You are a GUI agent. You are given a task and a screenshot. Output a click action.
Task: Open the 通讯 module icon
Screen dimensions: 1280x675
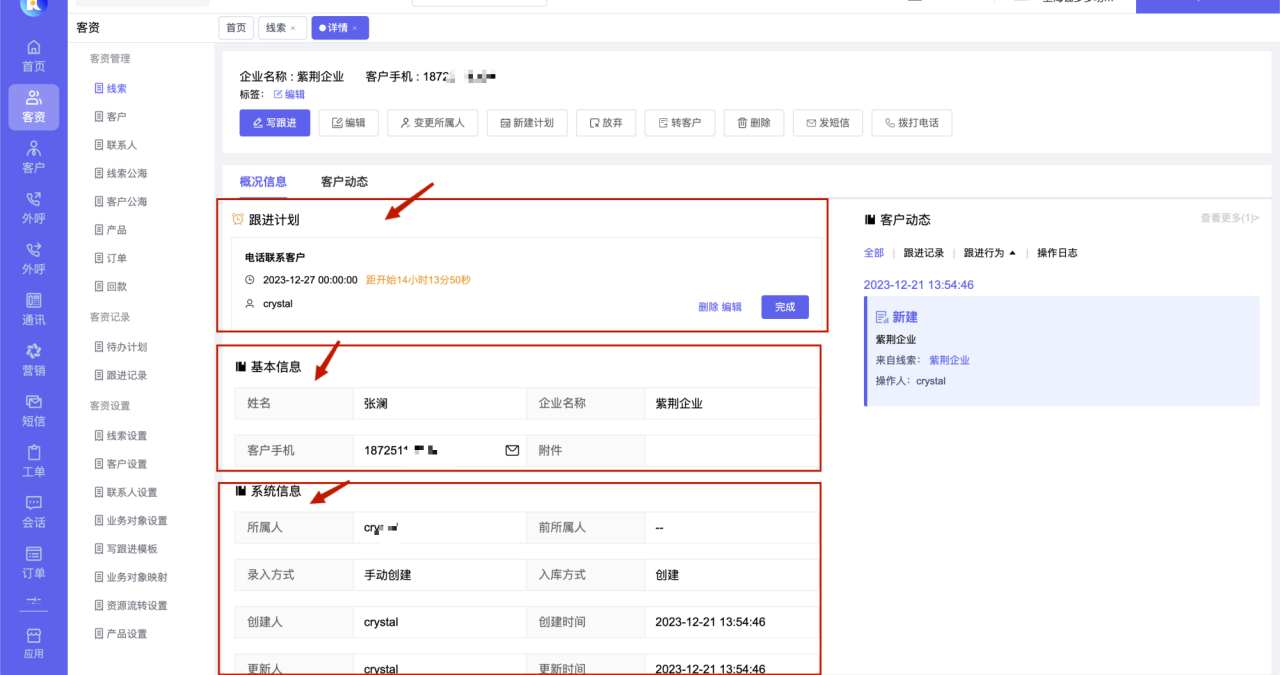[x=33, y=309]
